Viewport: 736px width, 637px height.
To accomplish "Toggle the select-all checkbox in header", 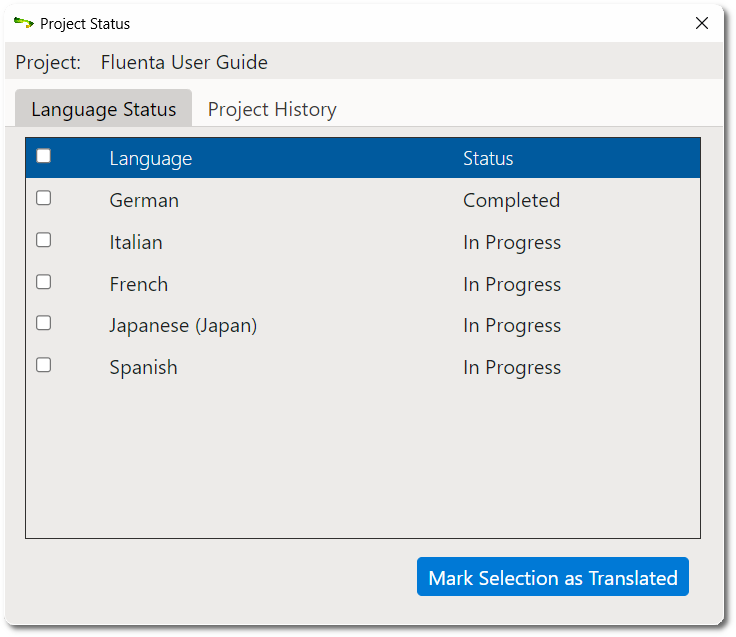I will [x=44, y=156].
